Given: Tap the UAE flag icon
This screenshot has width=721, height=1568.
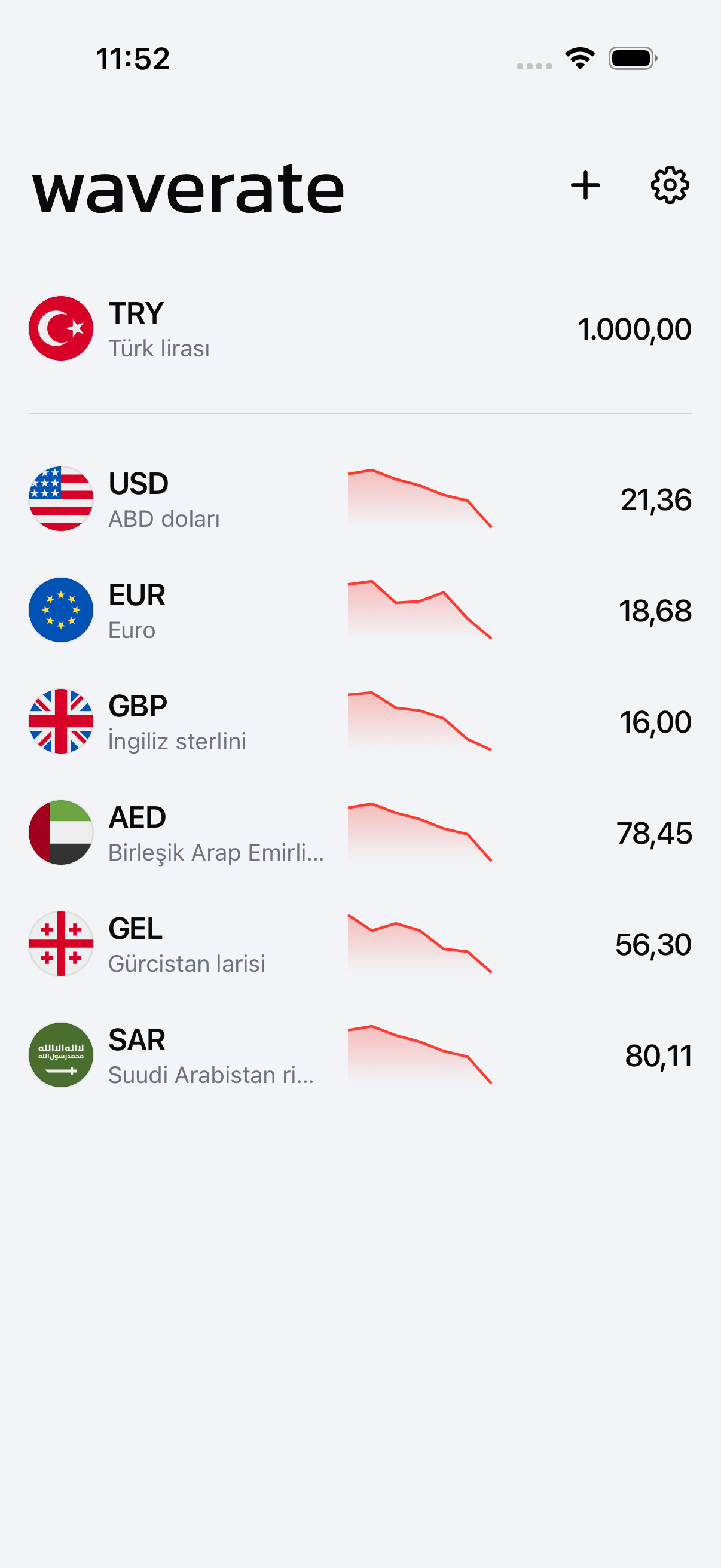Looking at the screenshot, I should pyautogui.click(x=61, y=832).
